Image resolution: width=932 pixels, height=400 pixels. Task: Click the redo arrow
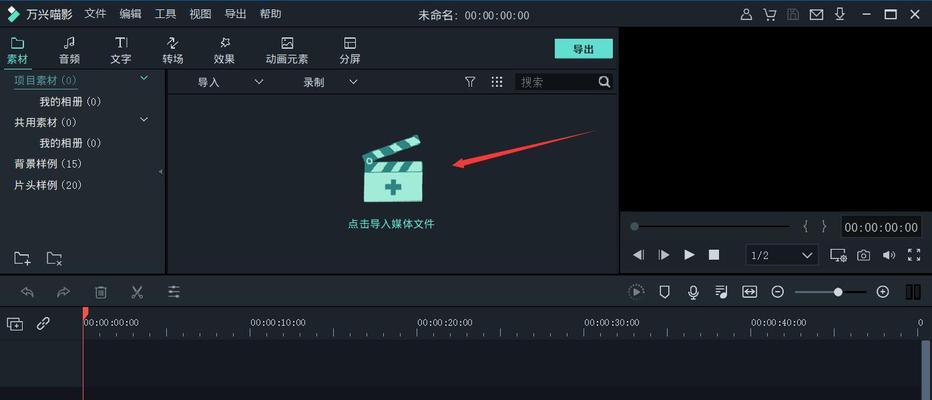63,292
